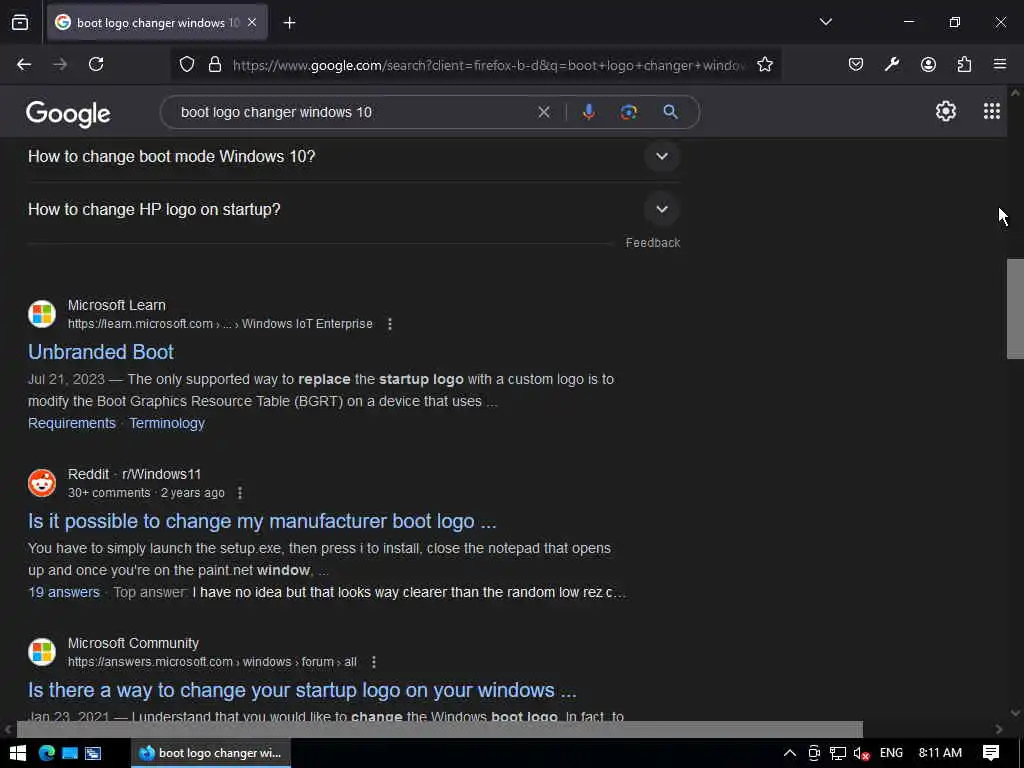
Task: Open the Terminology sitelink
Action: click(167, 423)
